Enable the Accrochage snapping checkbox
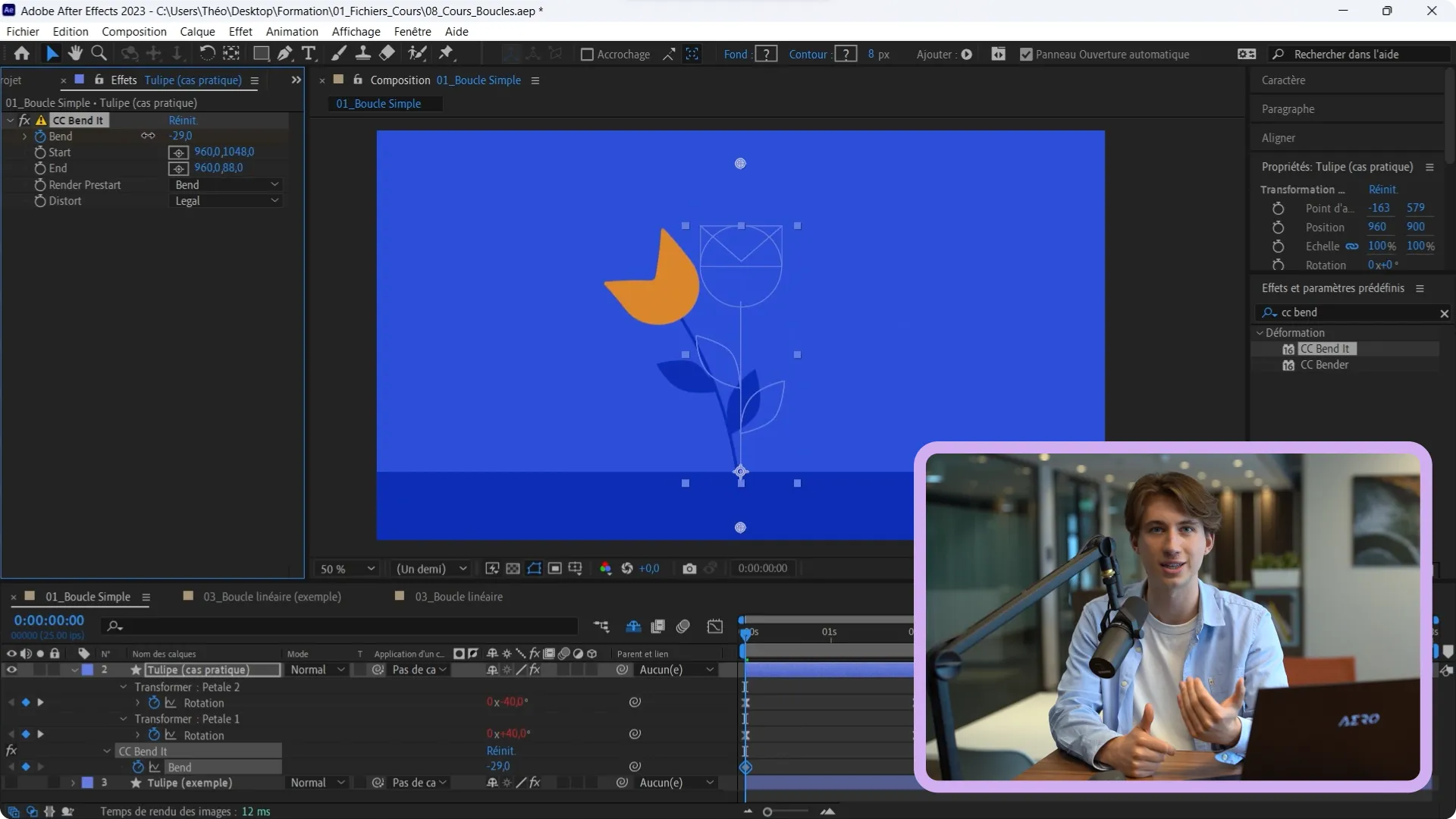Screen dimensions: 1456x819 point(587,55)
